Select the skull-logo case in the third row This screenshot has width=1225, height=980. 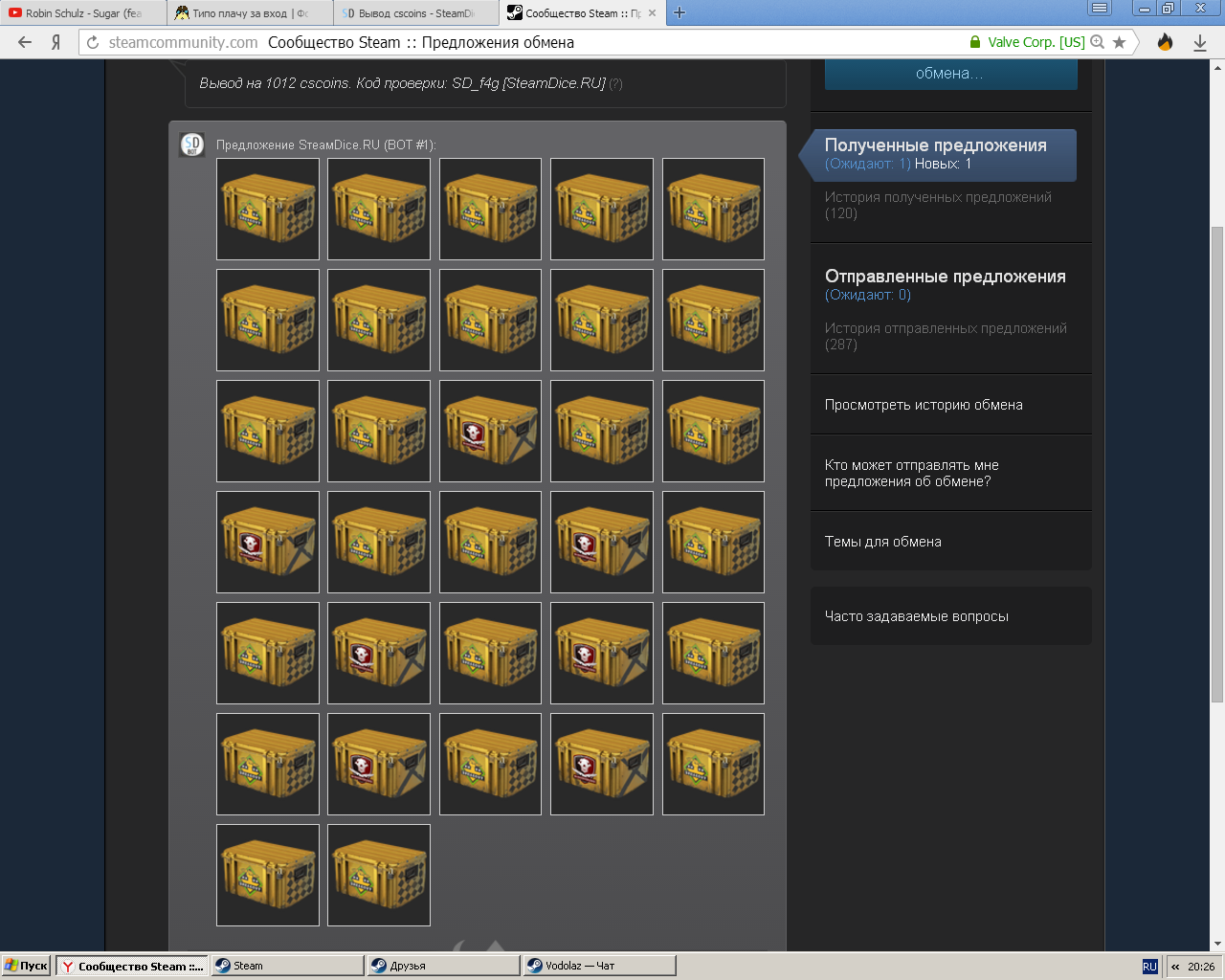(491, 431)
